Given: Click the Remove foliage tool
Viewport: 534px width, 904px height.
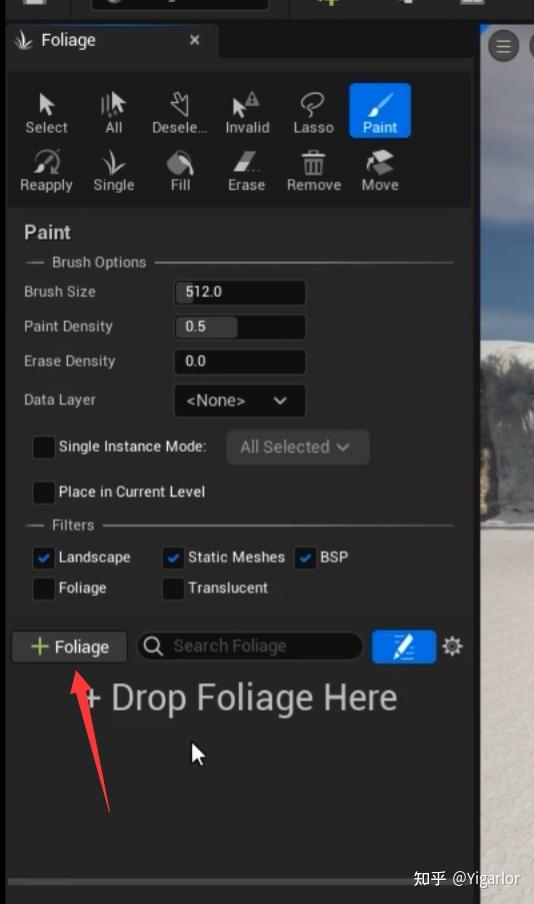Looking at the screenshot, I should pos(314,171).
